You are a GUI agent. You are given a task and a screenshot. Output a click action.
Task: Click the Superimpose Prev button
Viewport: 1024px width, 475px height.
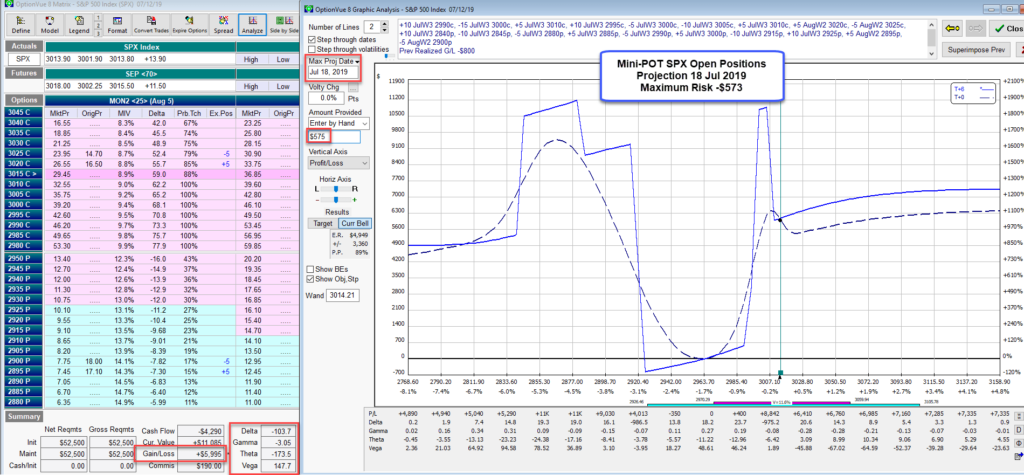[x=975, y=50]
